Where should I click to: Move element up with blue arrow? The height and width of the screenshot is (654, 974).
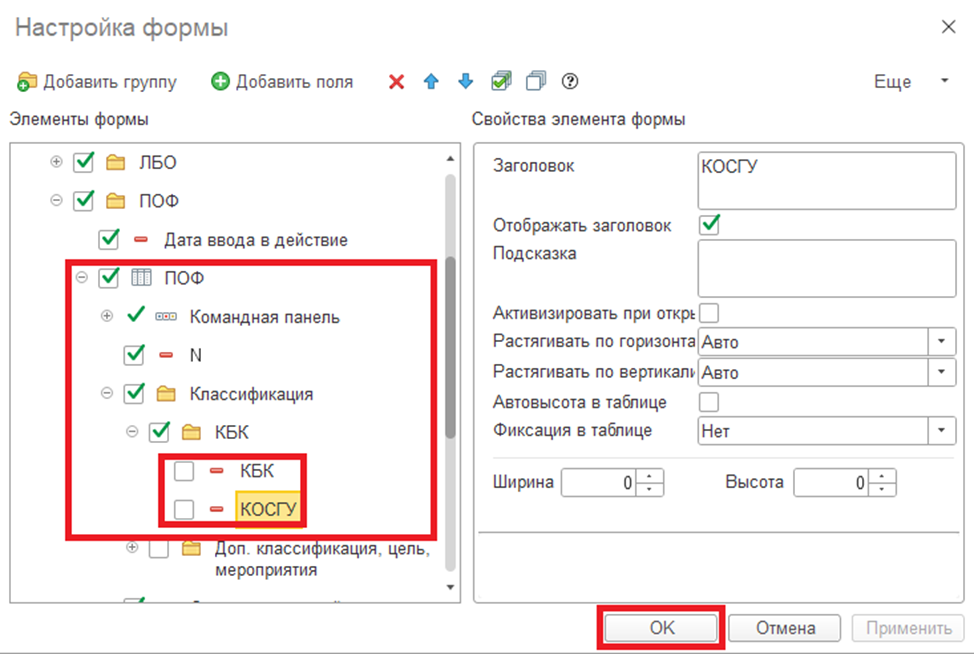431,81
